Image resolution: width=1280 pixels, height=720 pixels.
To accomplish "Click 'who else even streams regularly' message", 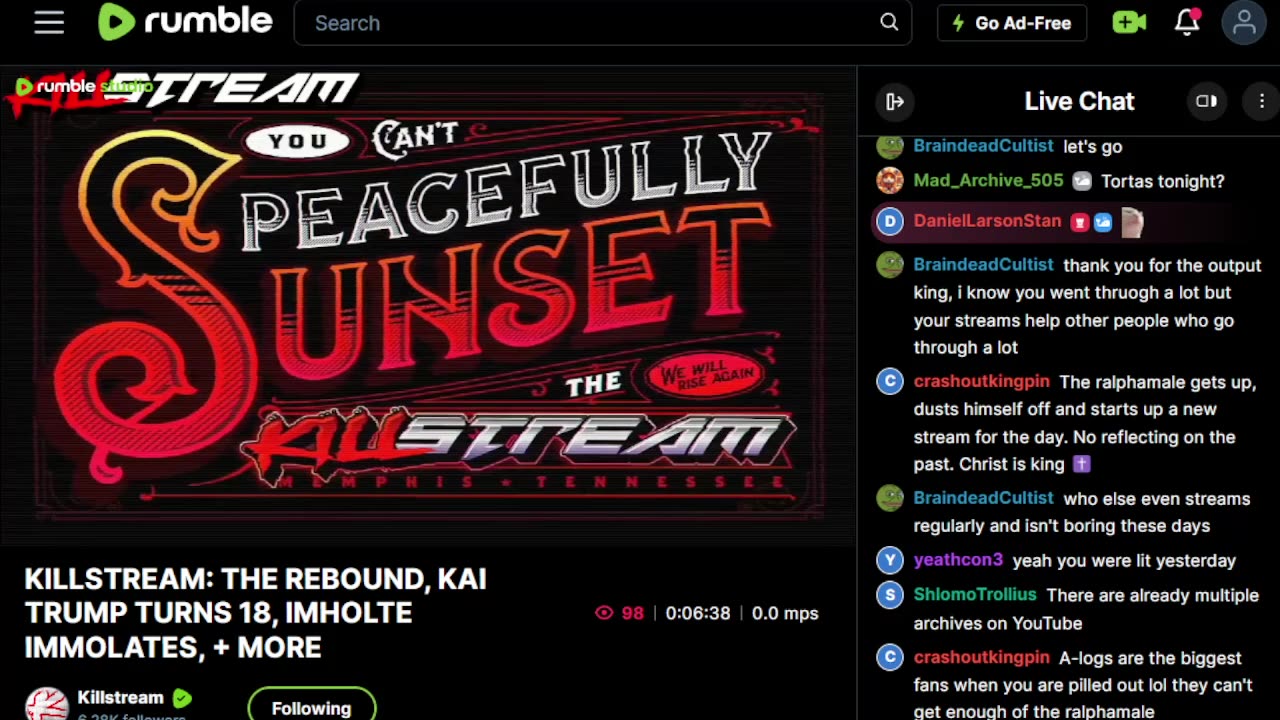I will point(1082,512).
